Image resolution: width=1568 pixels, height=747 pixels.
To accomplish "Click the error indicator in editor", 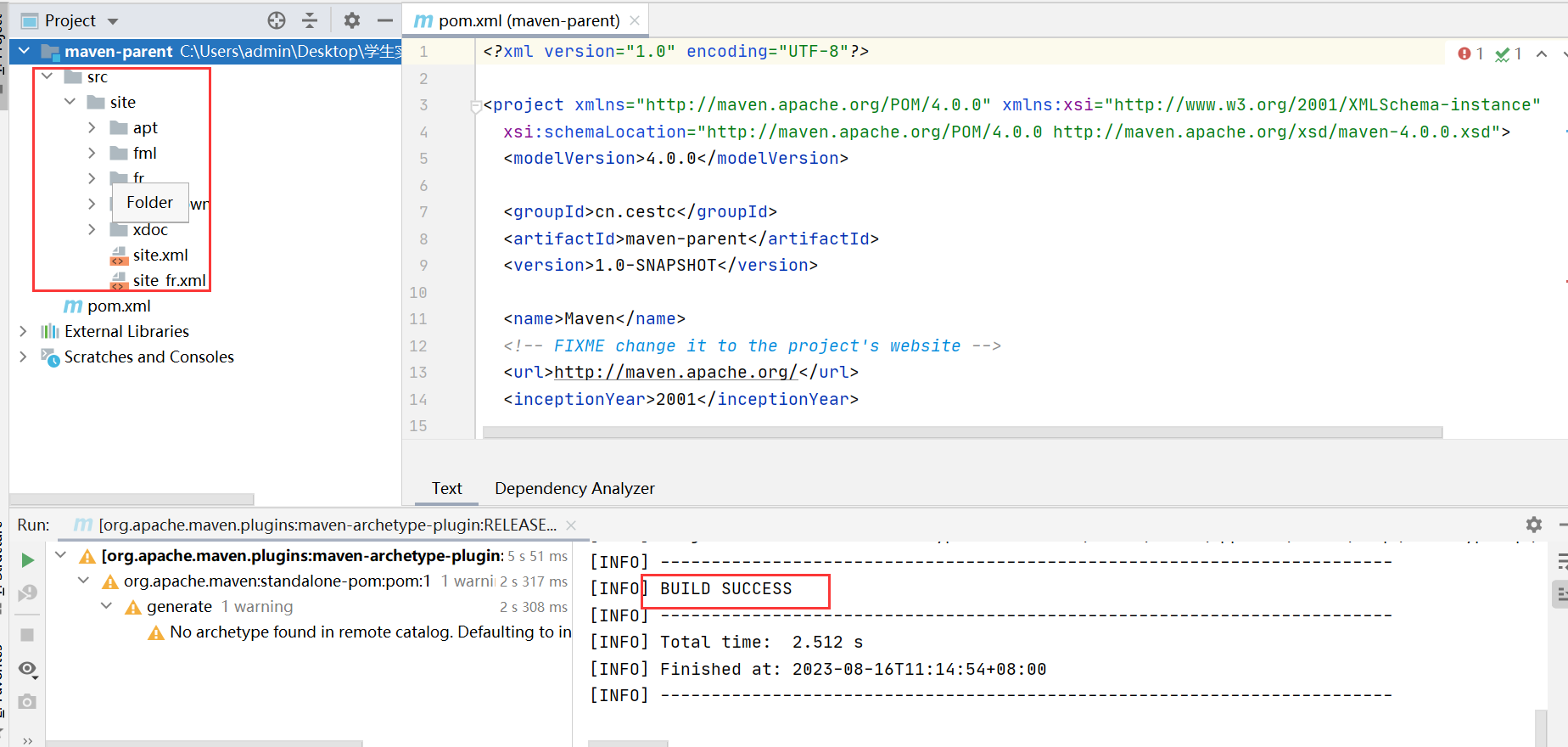I will pyautogui.click(x=1470, y=54).
